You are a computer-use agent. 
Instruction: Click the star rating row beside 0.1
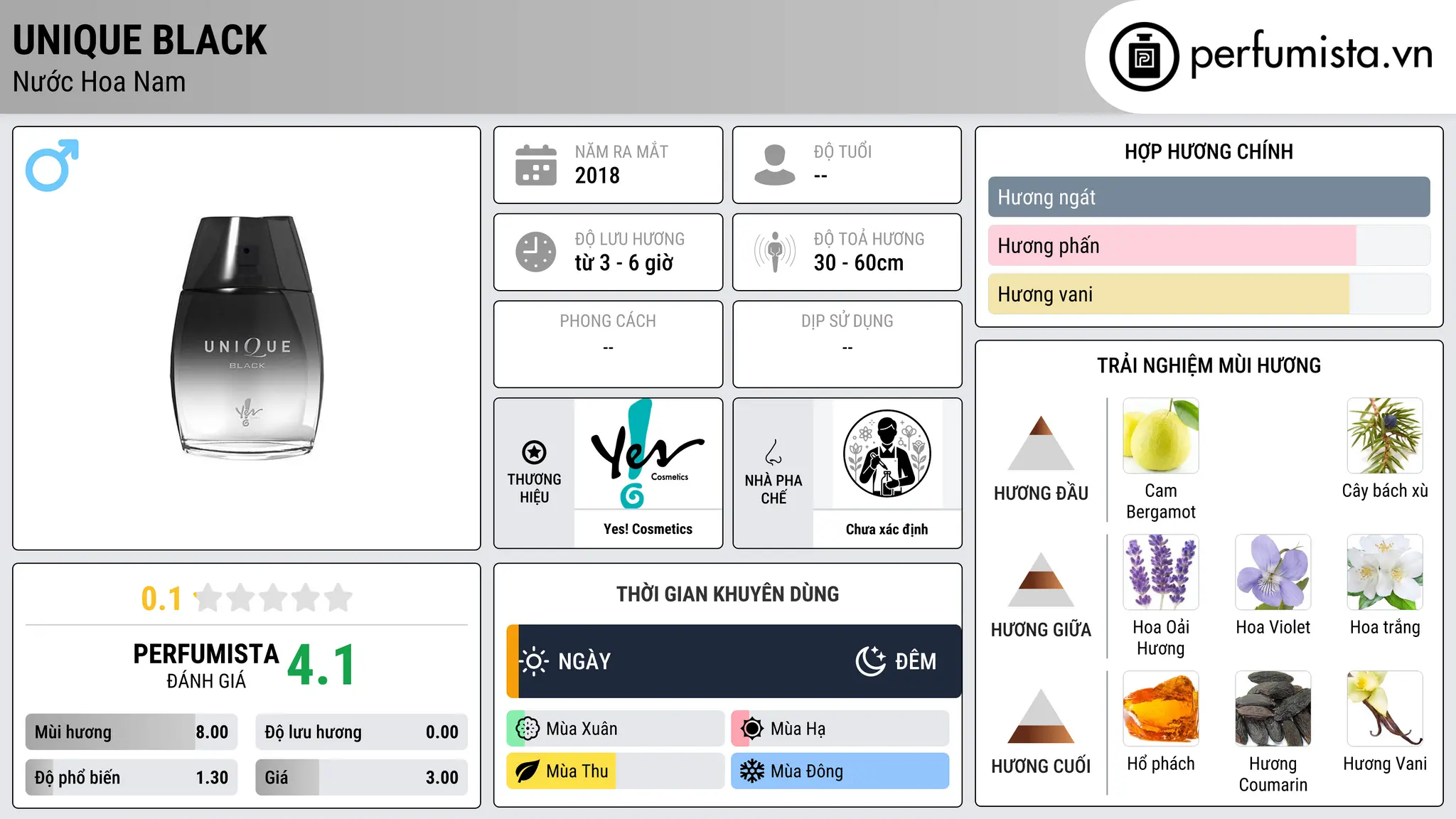[x=274, y=598]
